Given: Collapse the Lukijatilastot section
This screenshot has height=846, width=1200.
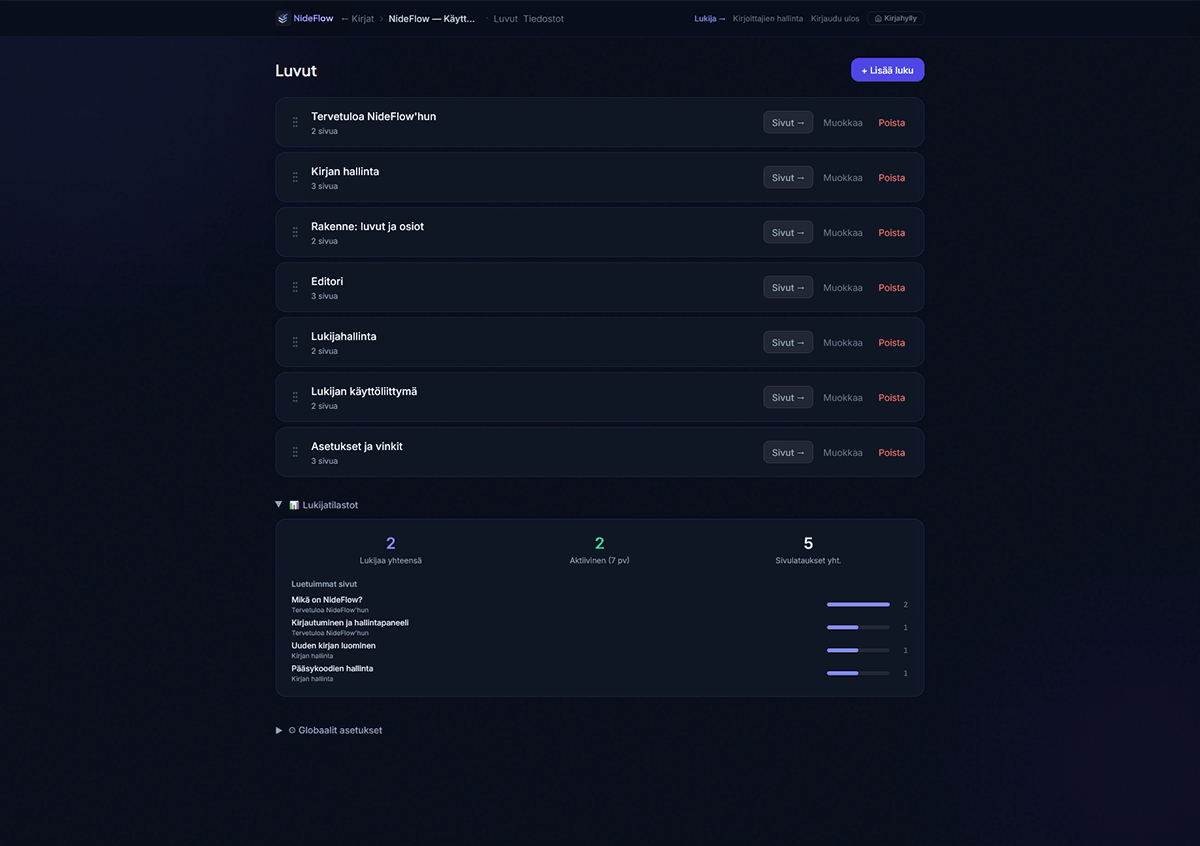Looking at the screenshot, I should [278, 504].
